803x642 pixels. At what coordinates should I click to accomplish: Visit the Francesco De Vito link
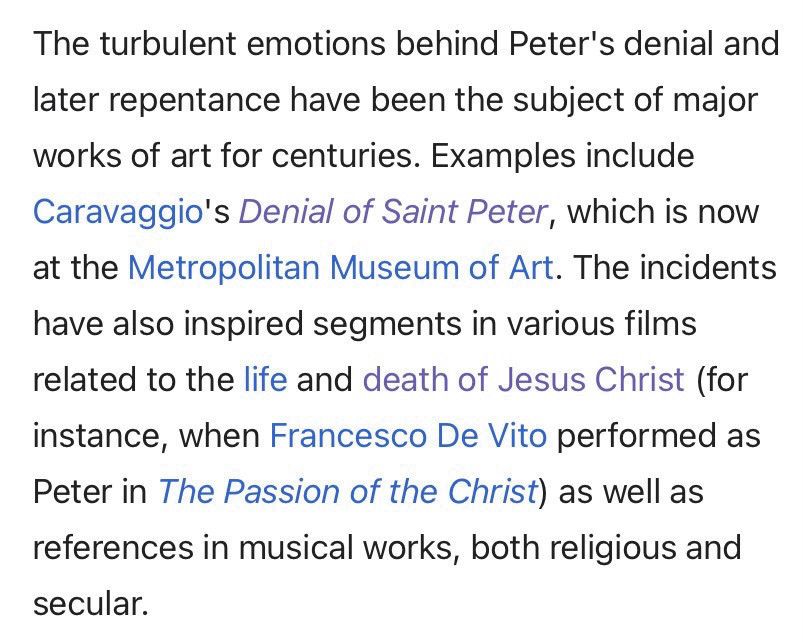[408, 436]
